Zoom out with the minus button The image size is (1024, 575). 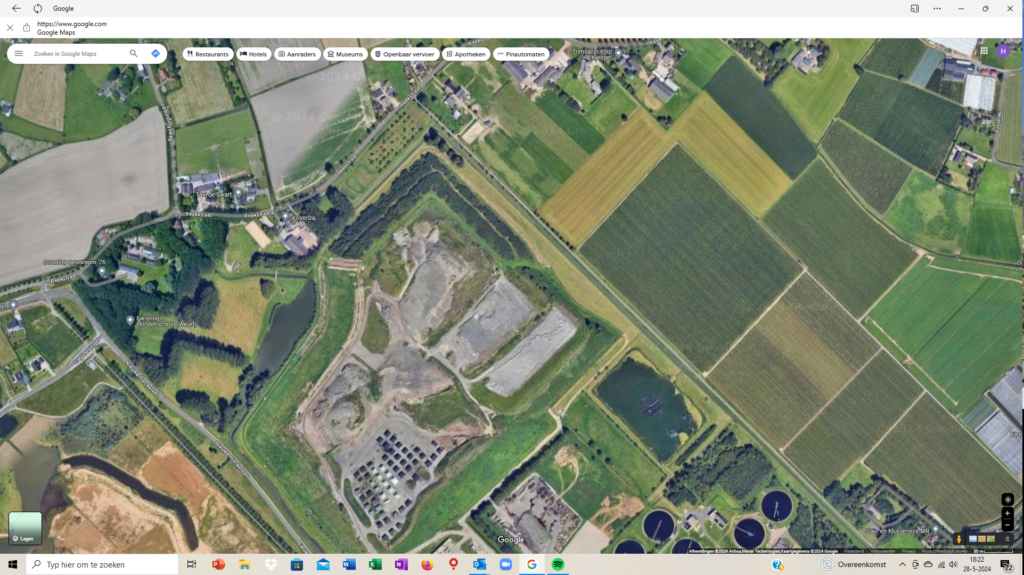(1007, 525)
